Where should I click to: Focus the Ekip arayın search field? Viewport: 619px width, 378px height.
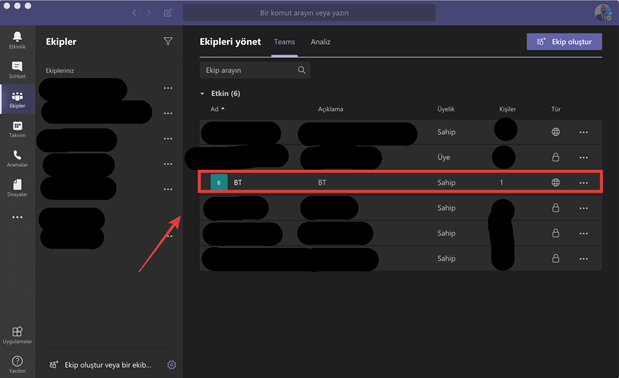pyautogui.click(x=255, y=70)
